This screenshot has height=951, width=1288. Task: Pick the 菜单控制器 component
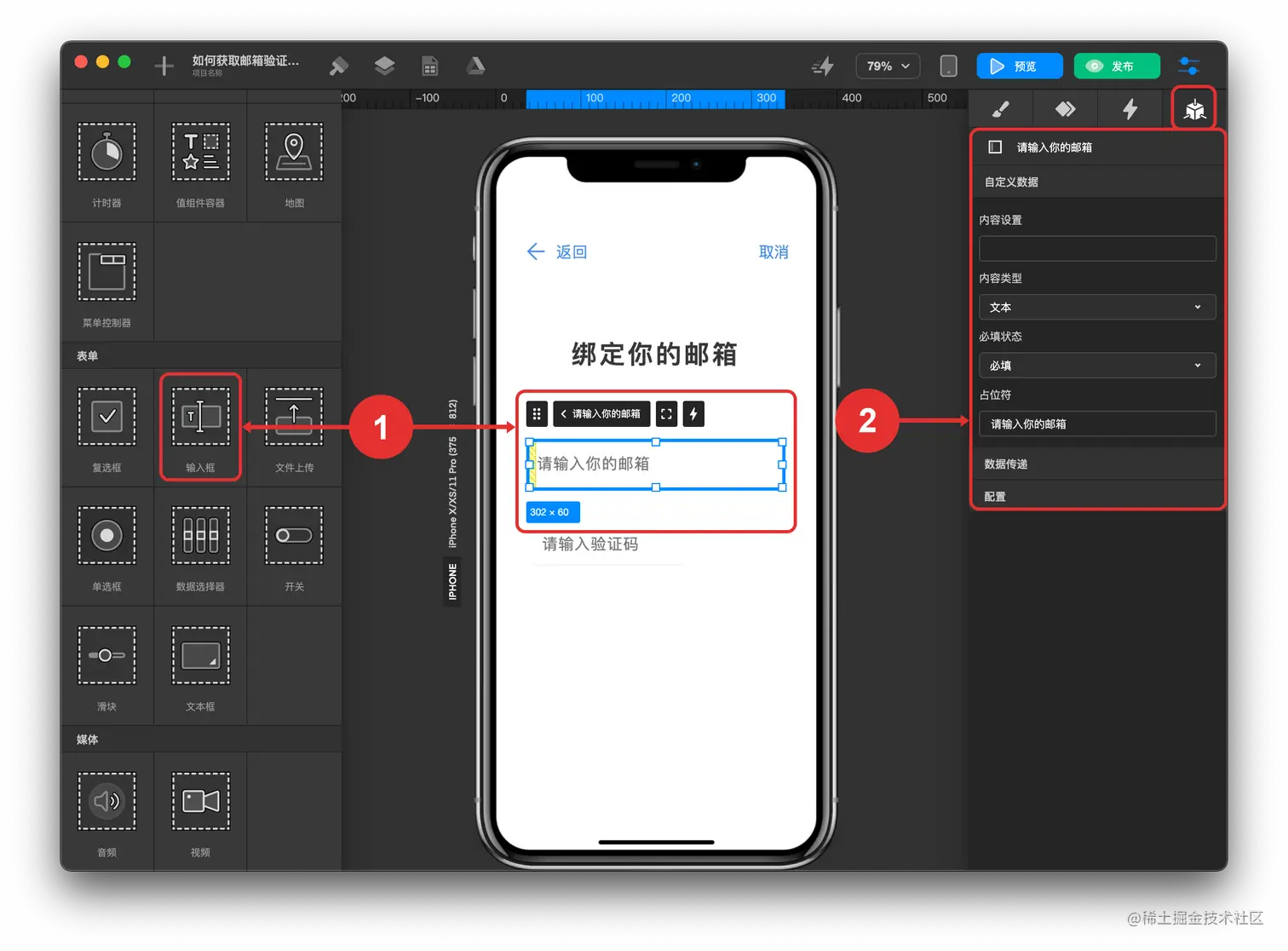click(107, 272)
